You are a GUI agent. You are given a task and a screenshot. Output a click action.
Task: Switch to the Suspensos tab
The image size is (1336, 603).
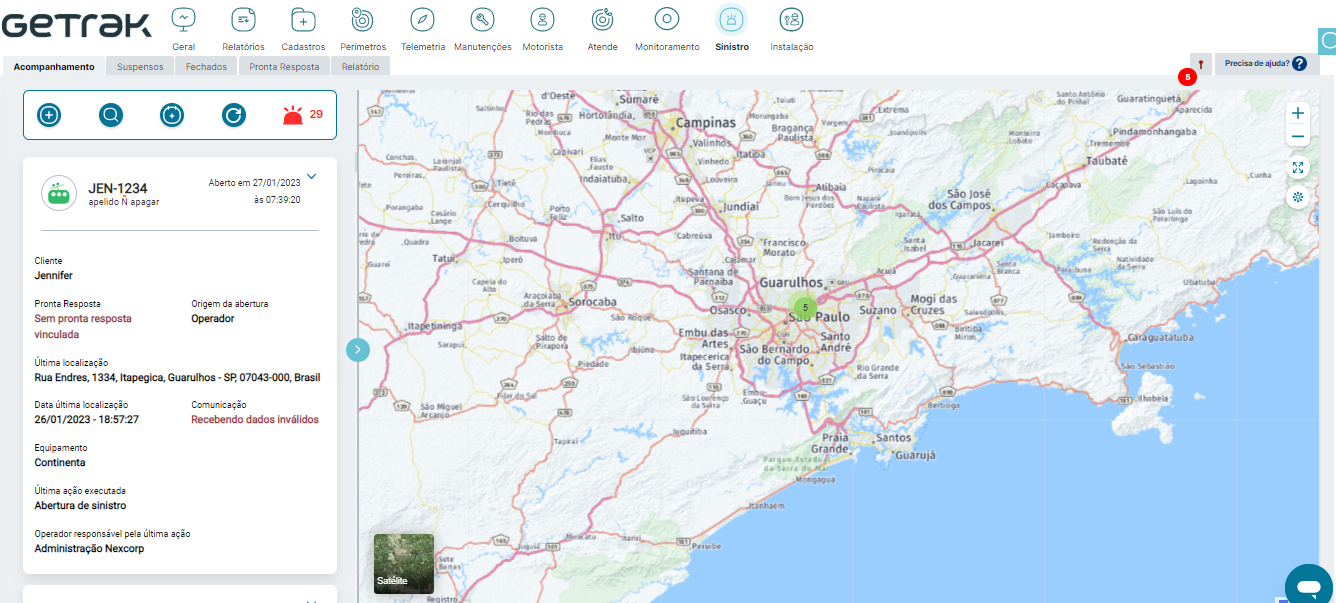click(x=140, y=67)
